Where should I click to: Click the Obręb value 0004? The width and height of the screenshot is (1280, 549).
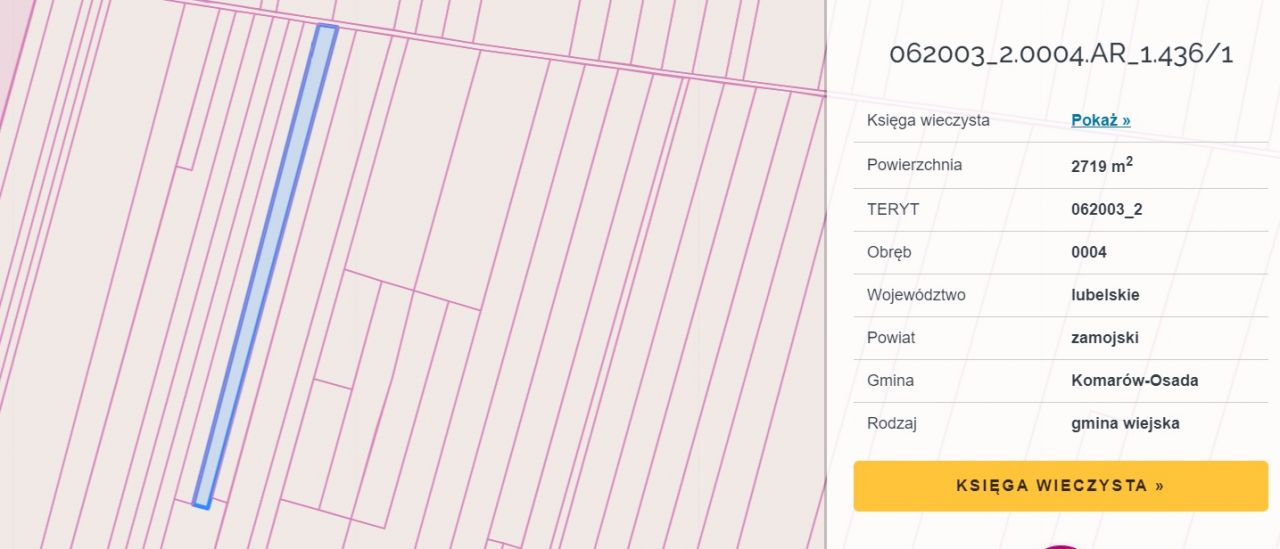(1088, 252)
